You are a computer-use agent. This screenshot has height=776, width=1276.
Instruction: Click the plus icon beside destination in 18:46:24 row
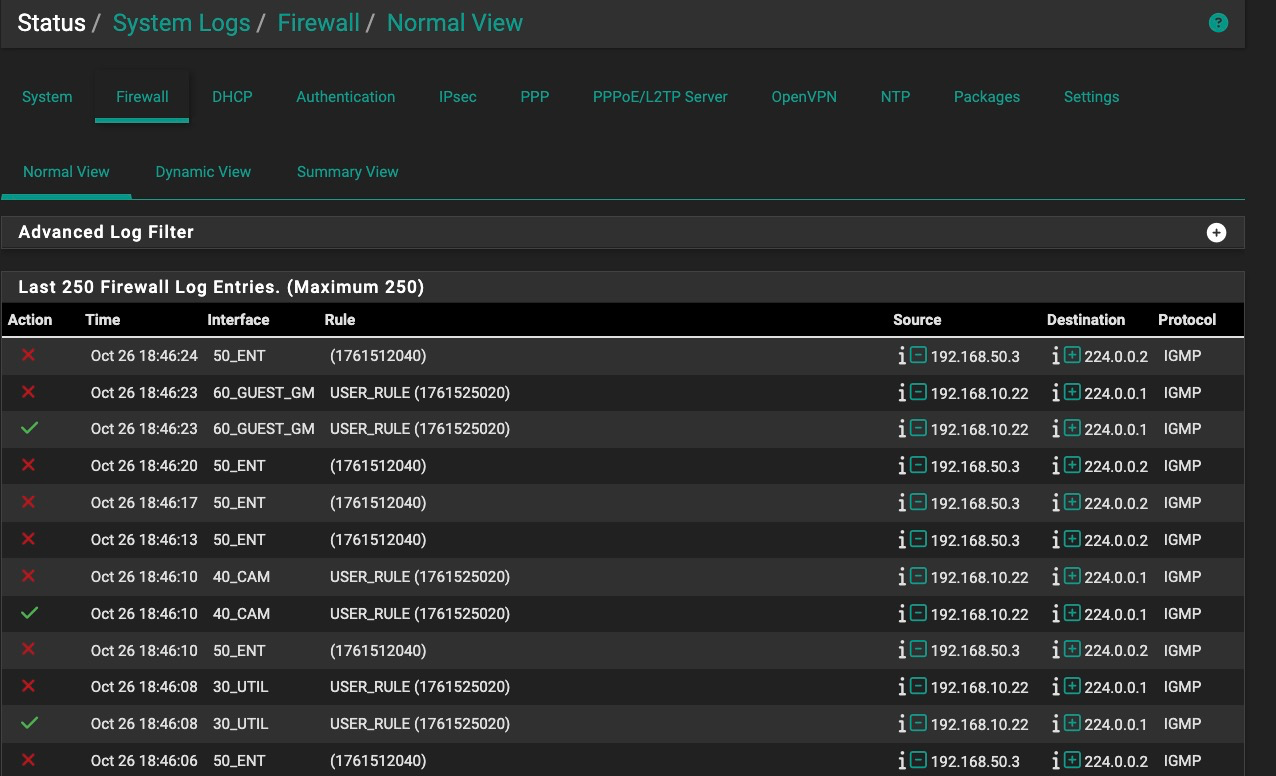click(1072, 356)
